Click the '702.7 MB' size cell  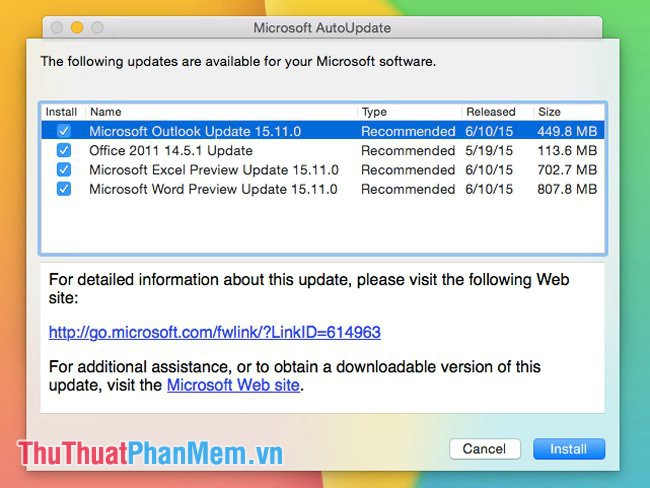(567, 170)
